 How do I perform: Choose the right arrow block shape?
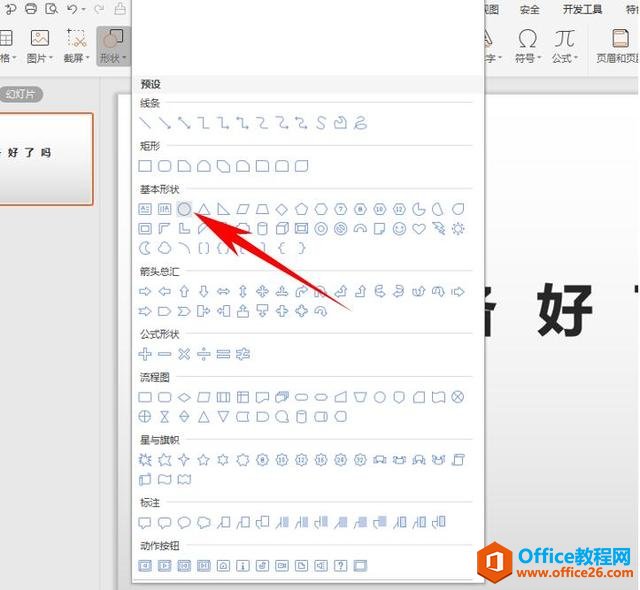(145, 292)
